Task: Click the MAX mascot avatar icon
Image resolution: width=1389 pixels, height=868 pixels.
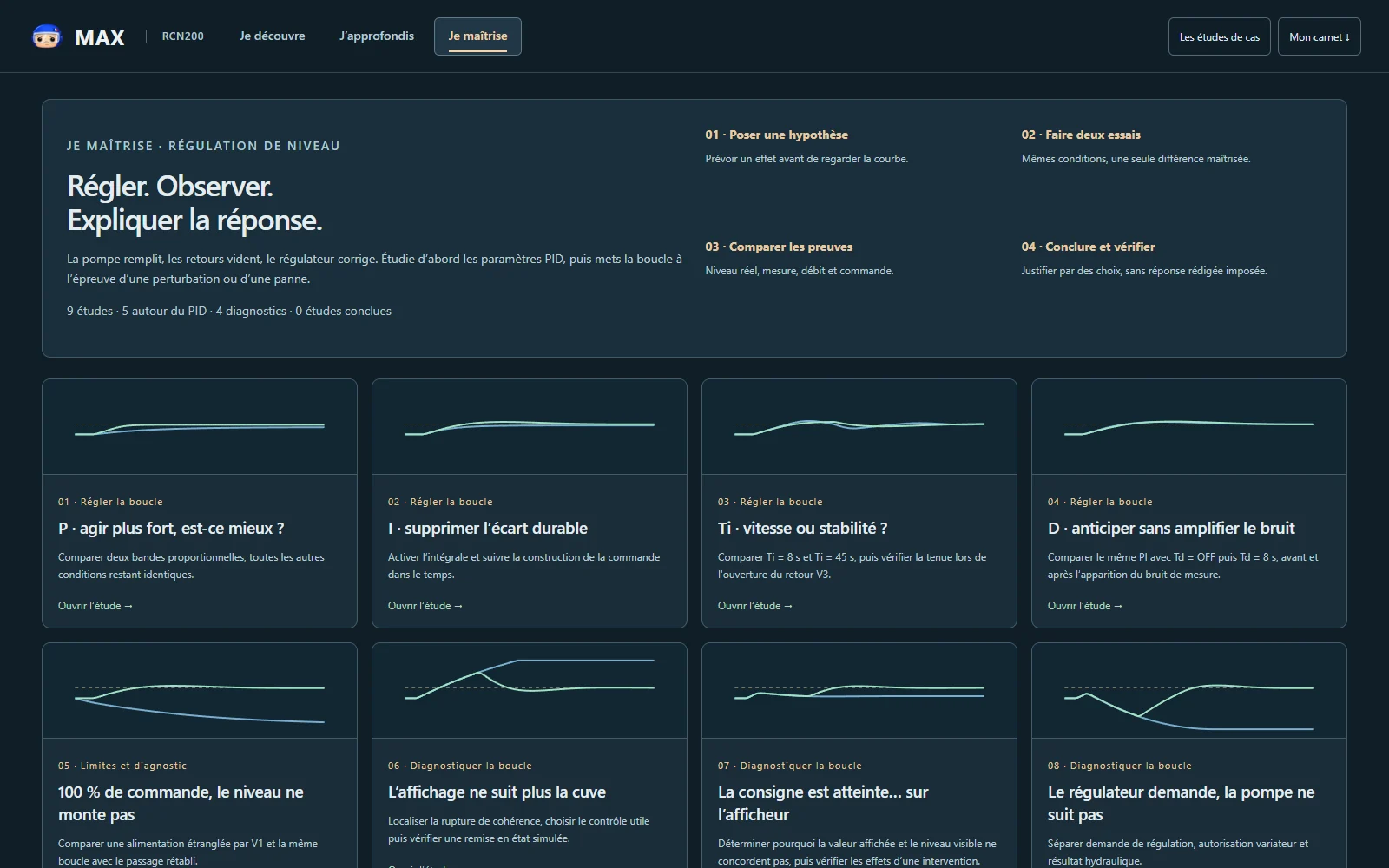Action: pyautogui.click(x=47, y=36)
